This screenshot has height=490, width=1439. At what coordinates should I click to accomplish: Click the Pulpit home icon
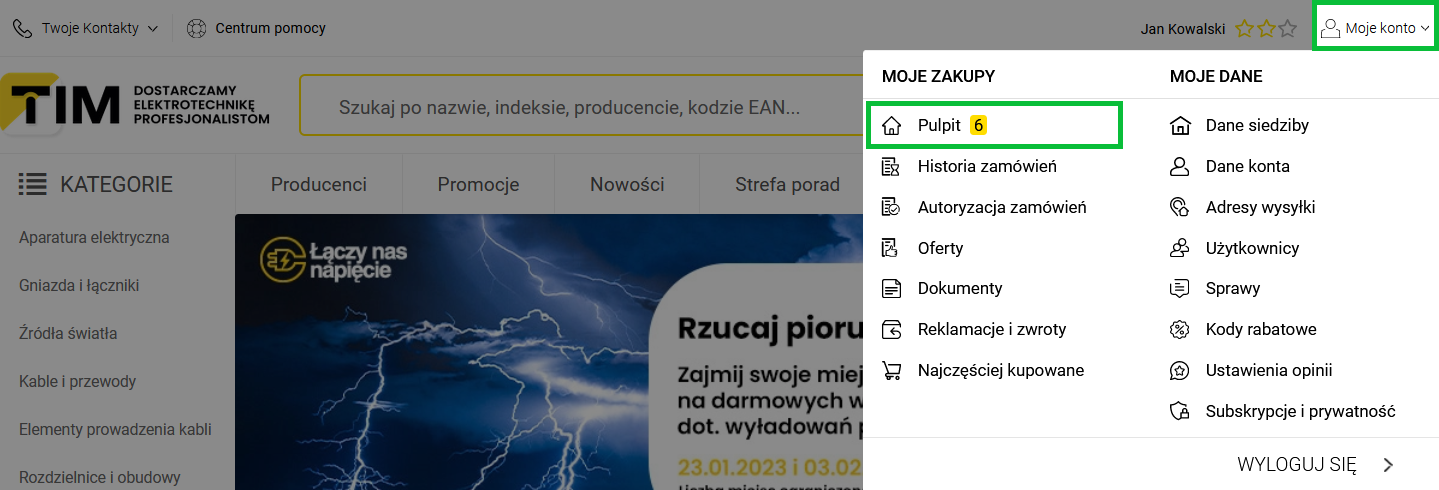coord(892,126)
